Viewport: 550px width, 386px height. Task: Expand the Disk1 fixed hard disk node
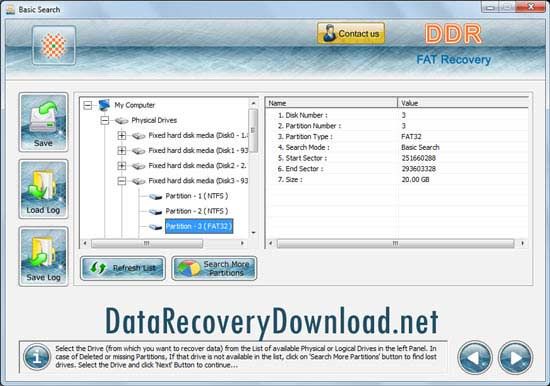(121, 151)
